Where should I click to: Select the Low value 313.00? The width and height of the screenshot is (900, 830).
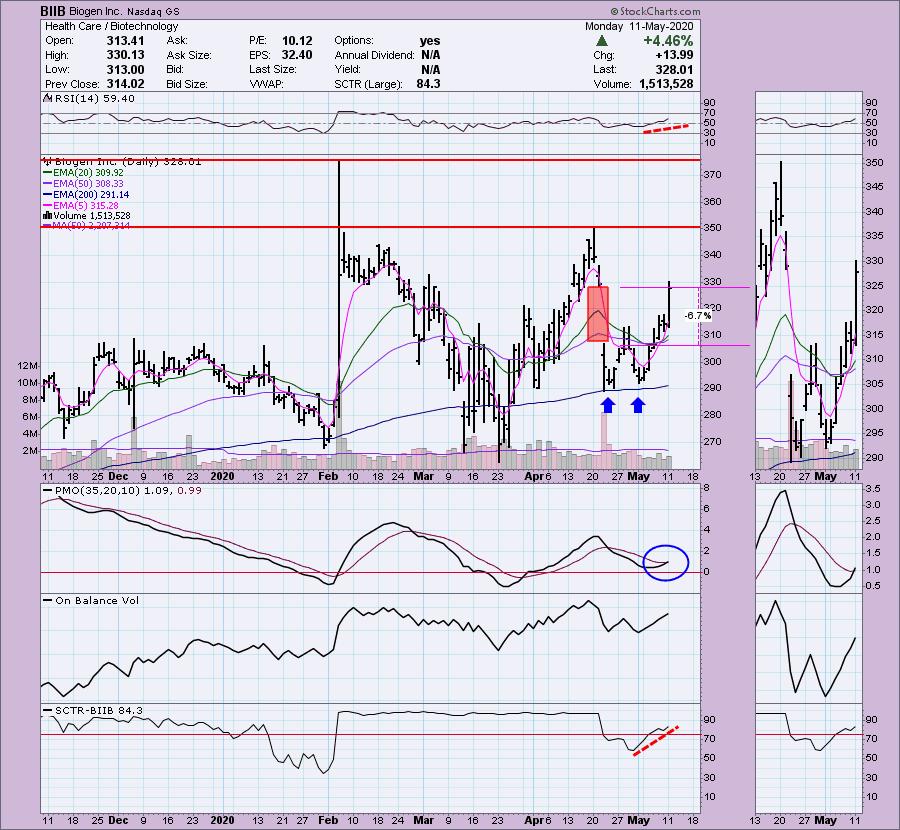tap(125, 69)
